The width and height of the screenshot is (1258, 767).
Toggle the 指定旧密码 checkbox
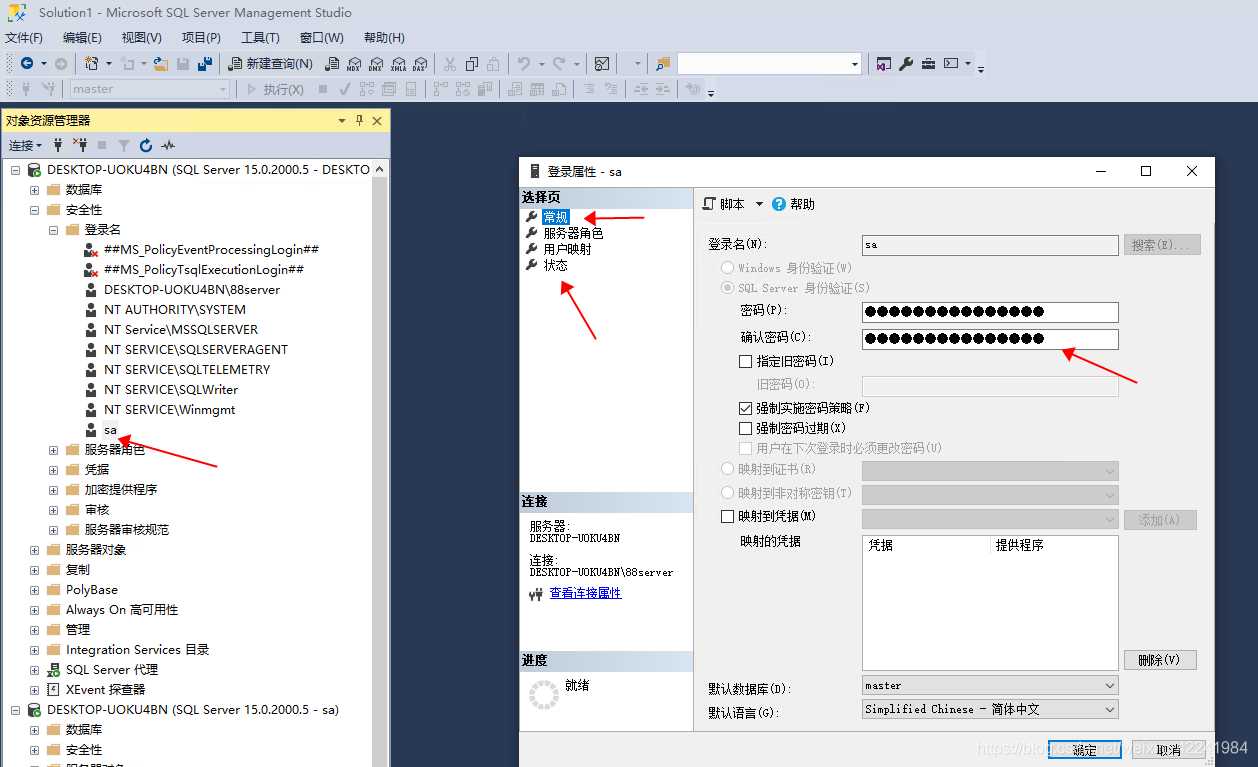(745, 361)
